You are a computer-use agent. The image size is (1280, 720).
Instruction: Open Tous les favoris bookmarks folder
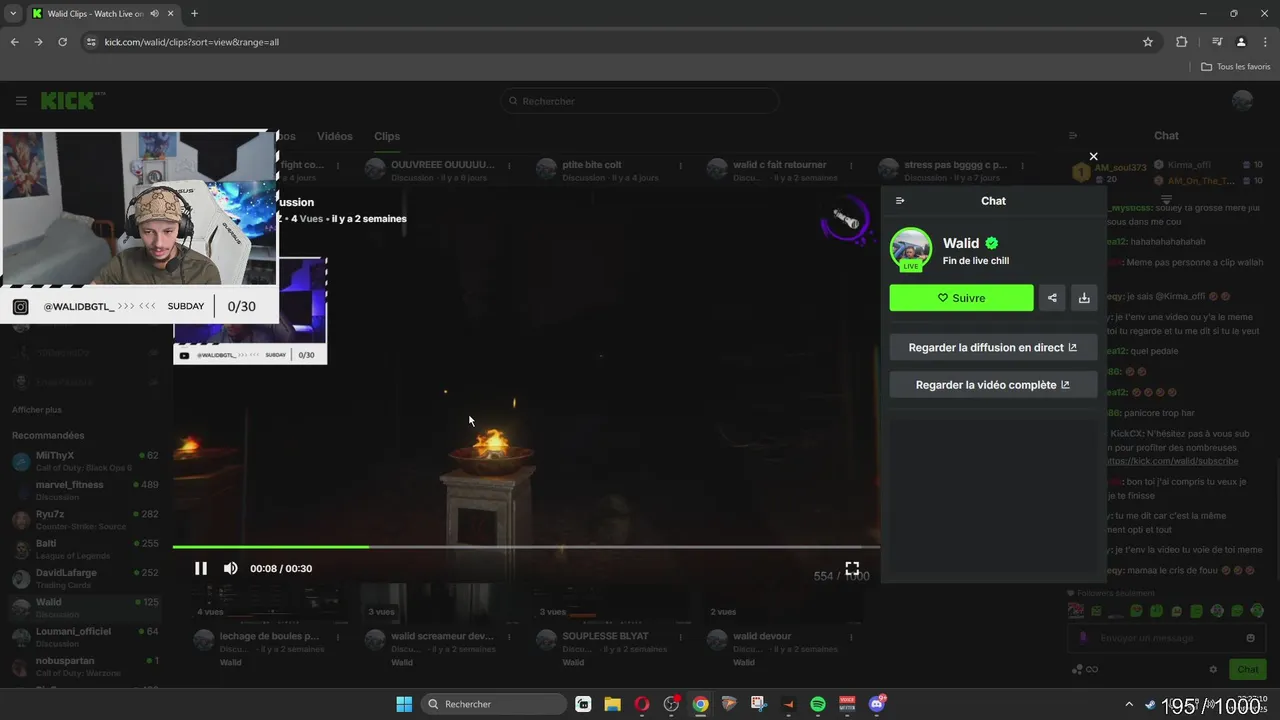[x=1235, y=66]
